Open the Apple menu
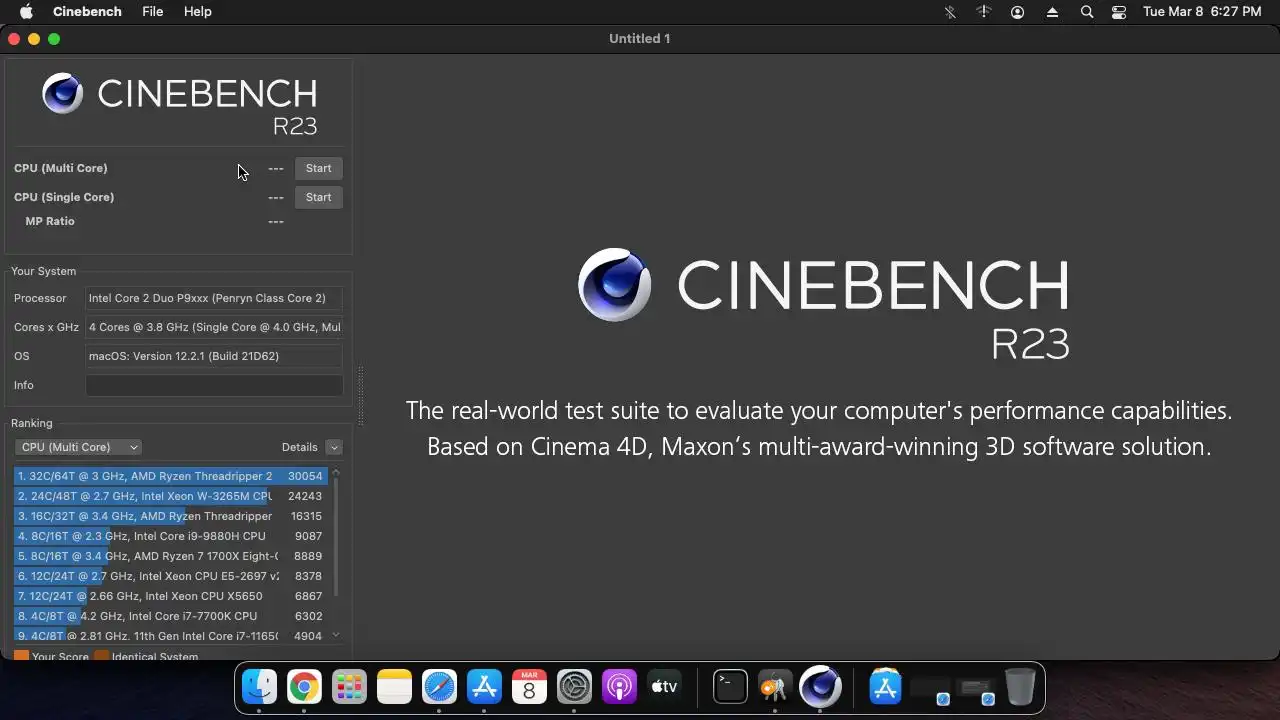This screenshot has height=720, width=1280. point(27,12)
